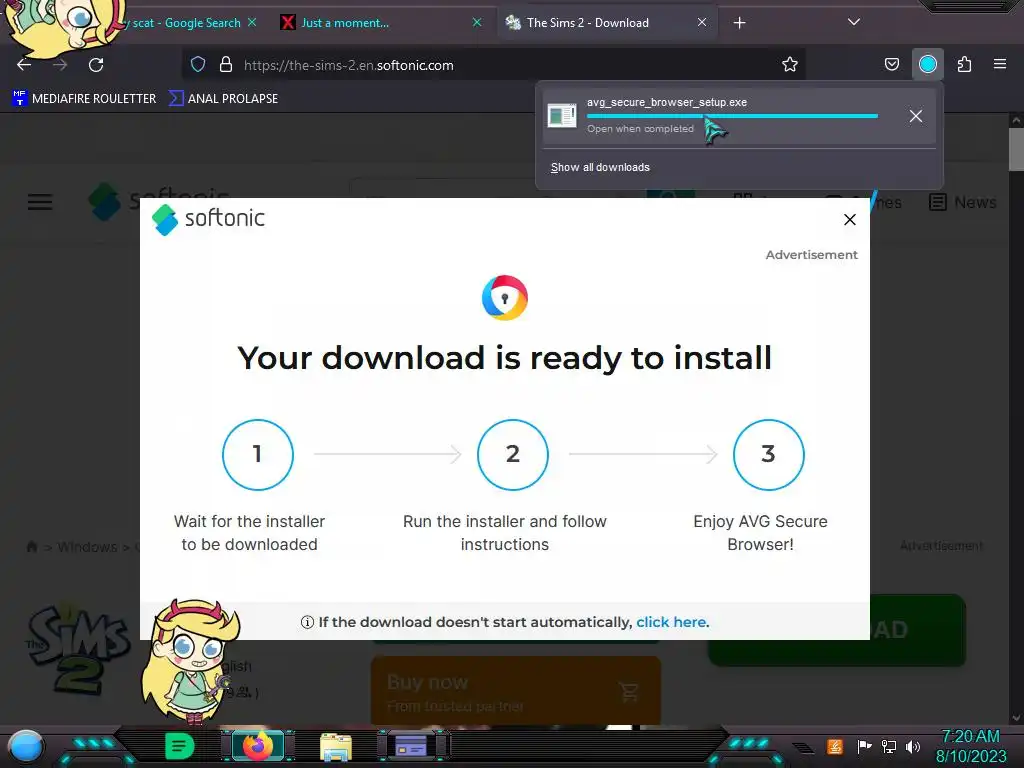Open the tracking protection shield icon
Image resolution: width=1024 pixels, height=768 pixels.
pyautogui.click(x=198, y=65)
